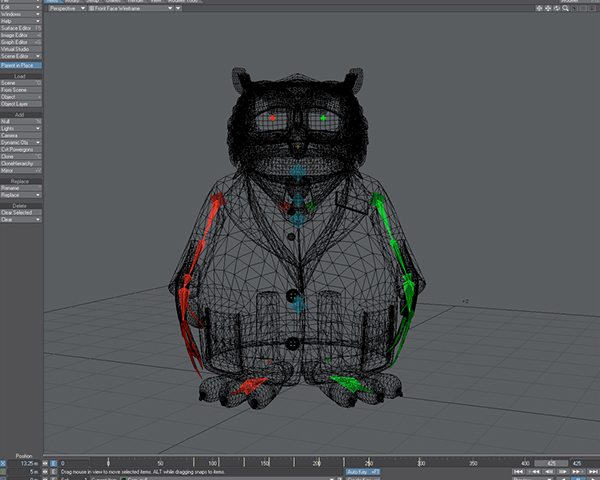This screenshot has width=600, height=480.
Task: Select the green foot bone
Action: pyautogui.click(x=350, y=384)
